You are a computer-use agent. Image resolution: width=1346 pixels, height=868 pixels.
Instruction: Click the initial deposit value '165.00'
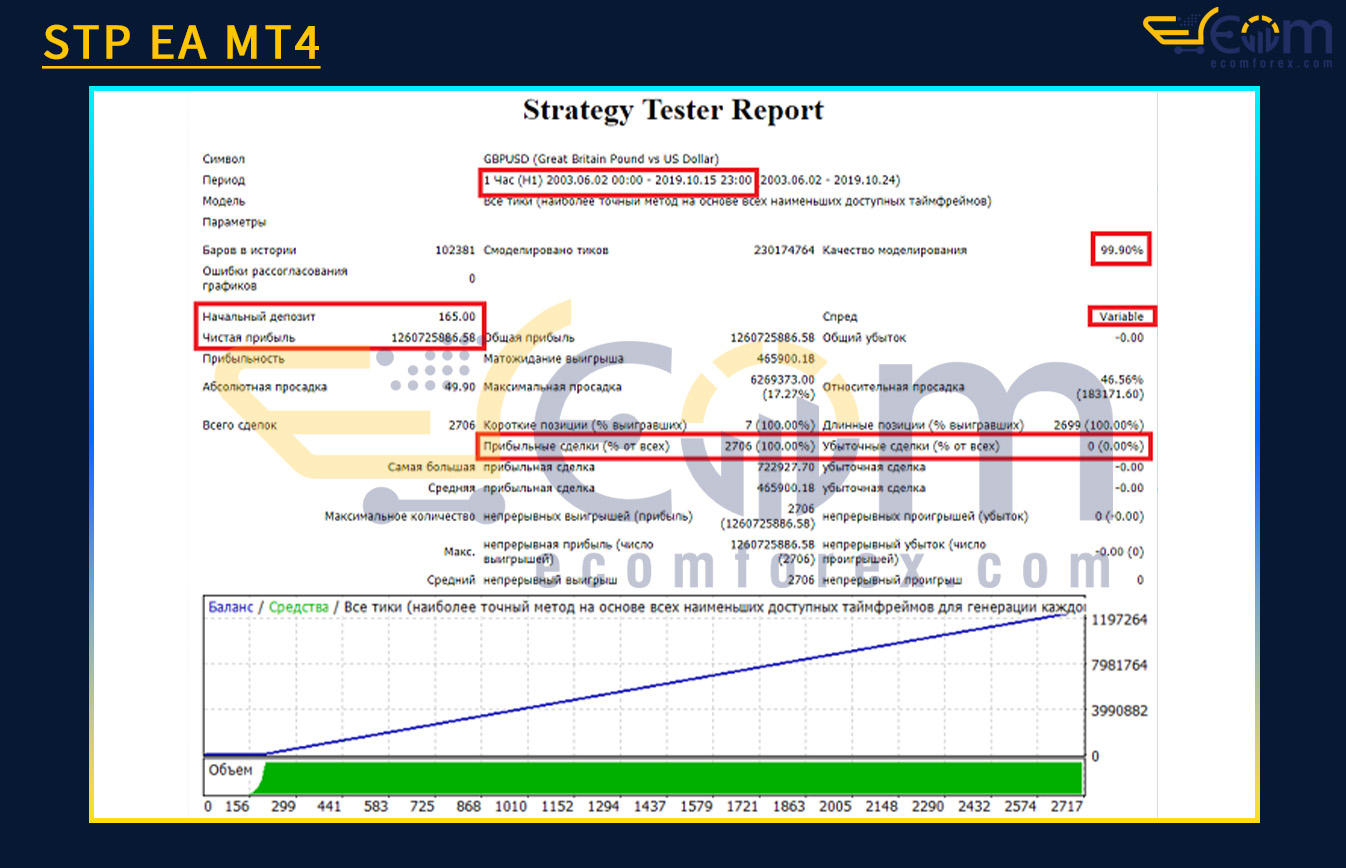click(456, 316)
